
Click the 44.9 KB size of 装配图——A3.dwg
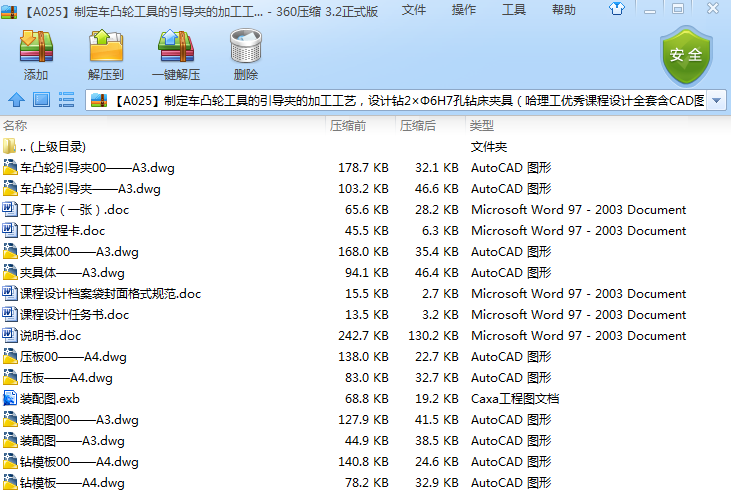click(x=366, y=441)
